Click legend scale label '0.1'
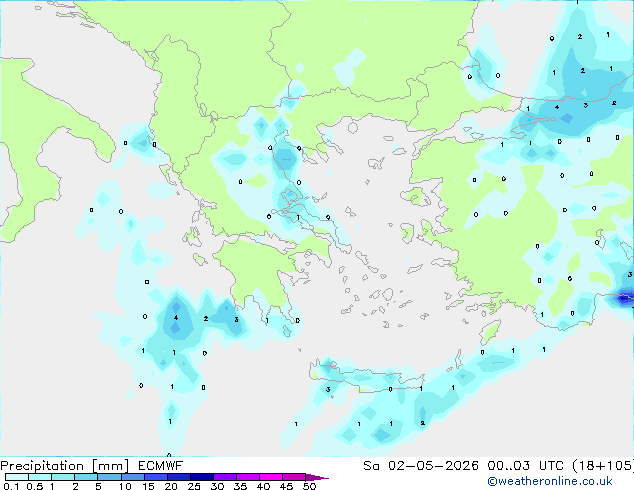 [x=11, y=486]
